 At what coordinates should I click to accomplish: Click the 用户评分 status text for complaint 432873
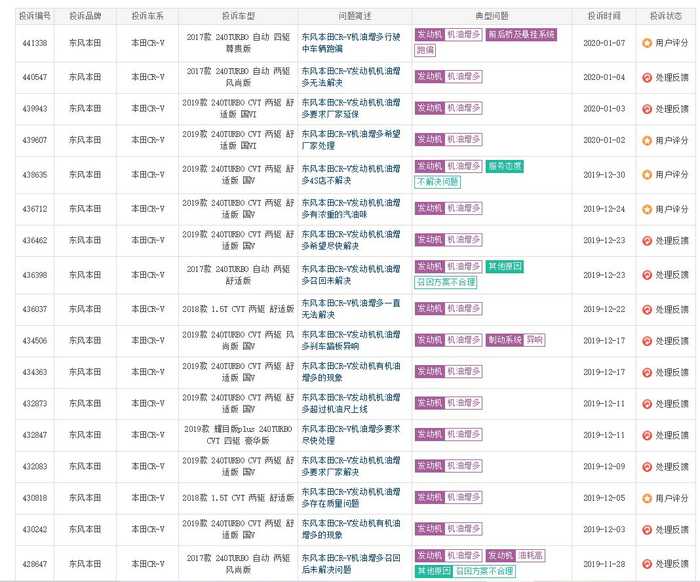(x=671, y=403)
